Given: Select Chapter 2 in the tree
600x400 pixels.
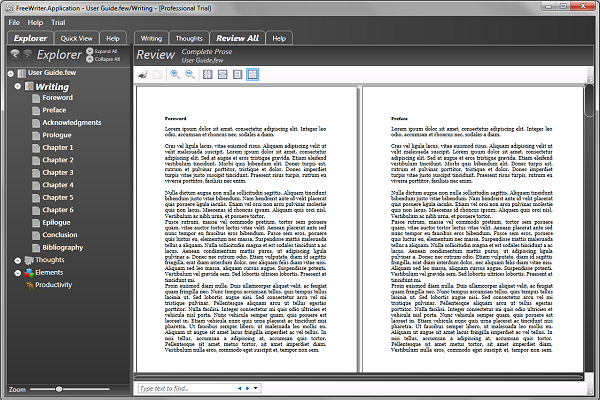Looking at the screenshot, I should [x=58, y=160].
